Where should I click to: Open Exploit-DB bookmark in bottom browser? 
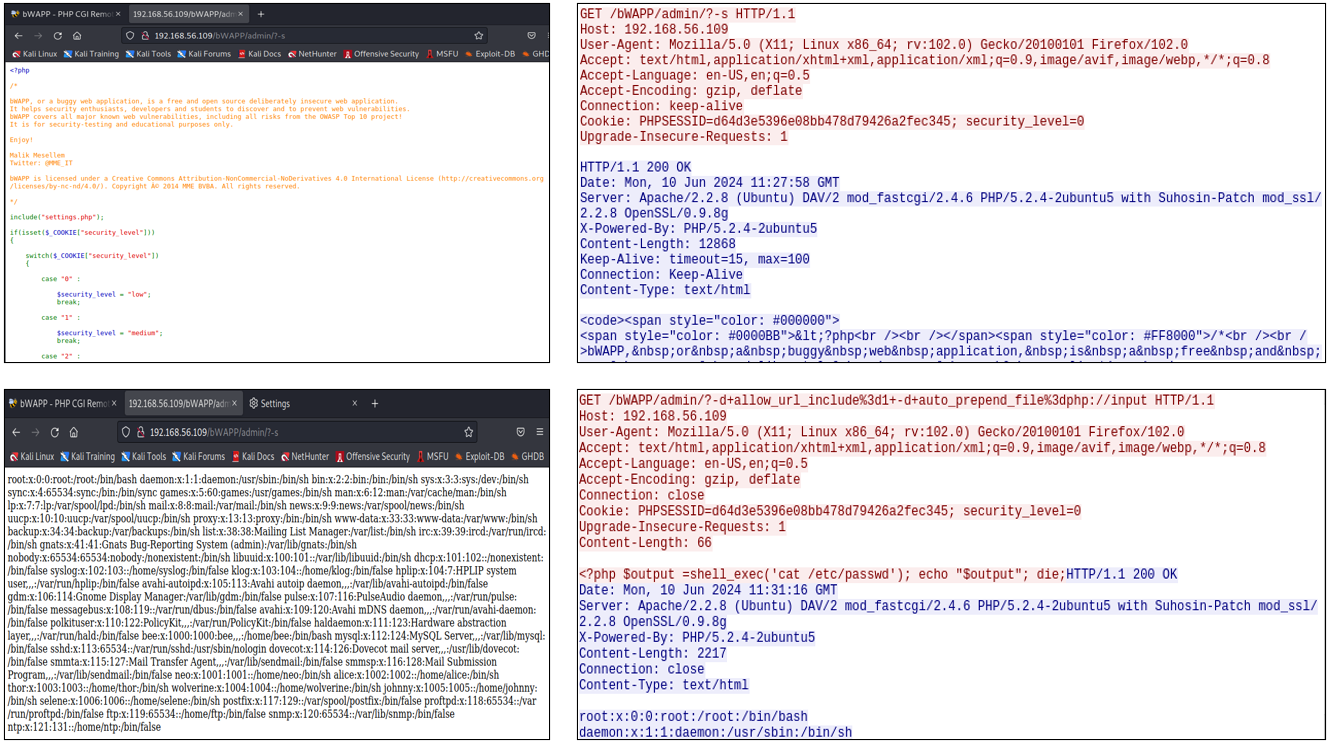click(x=479, y=456)
